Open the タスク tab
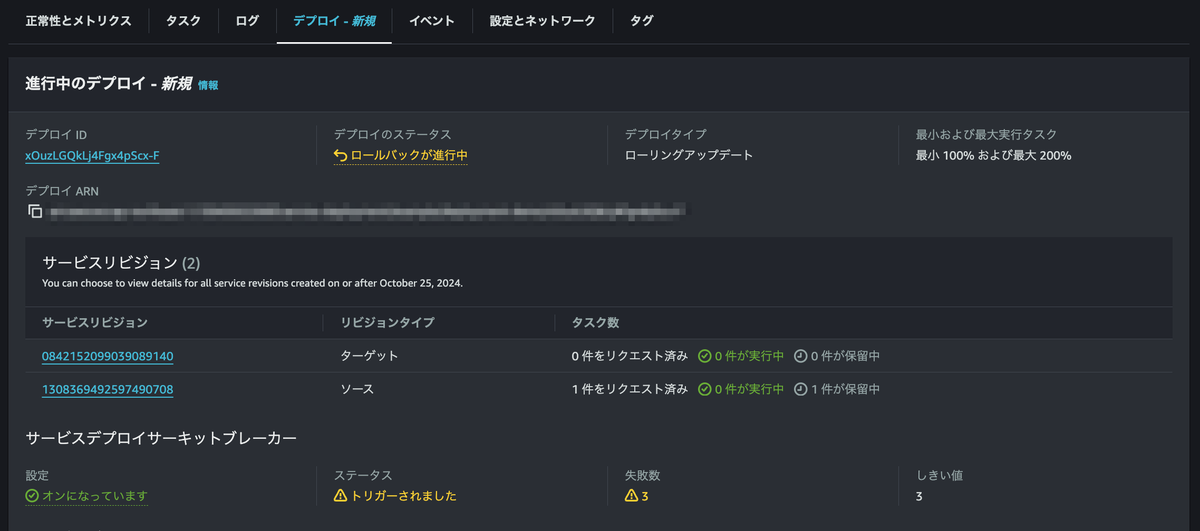Image resolution: width=1200 pixels, height=531 pixels. [183, 21]
